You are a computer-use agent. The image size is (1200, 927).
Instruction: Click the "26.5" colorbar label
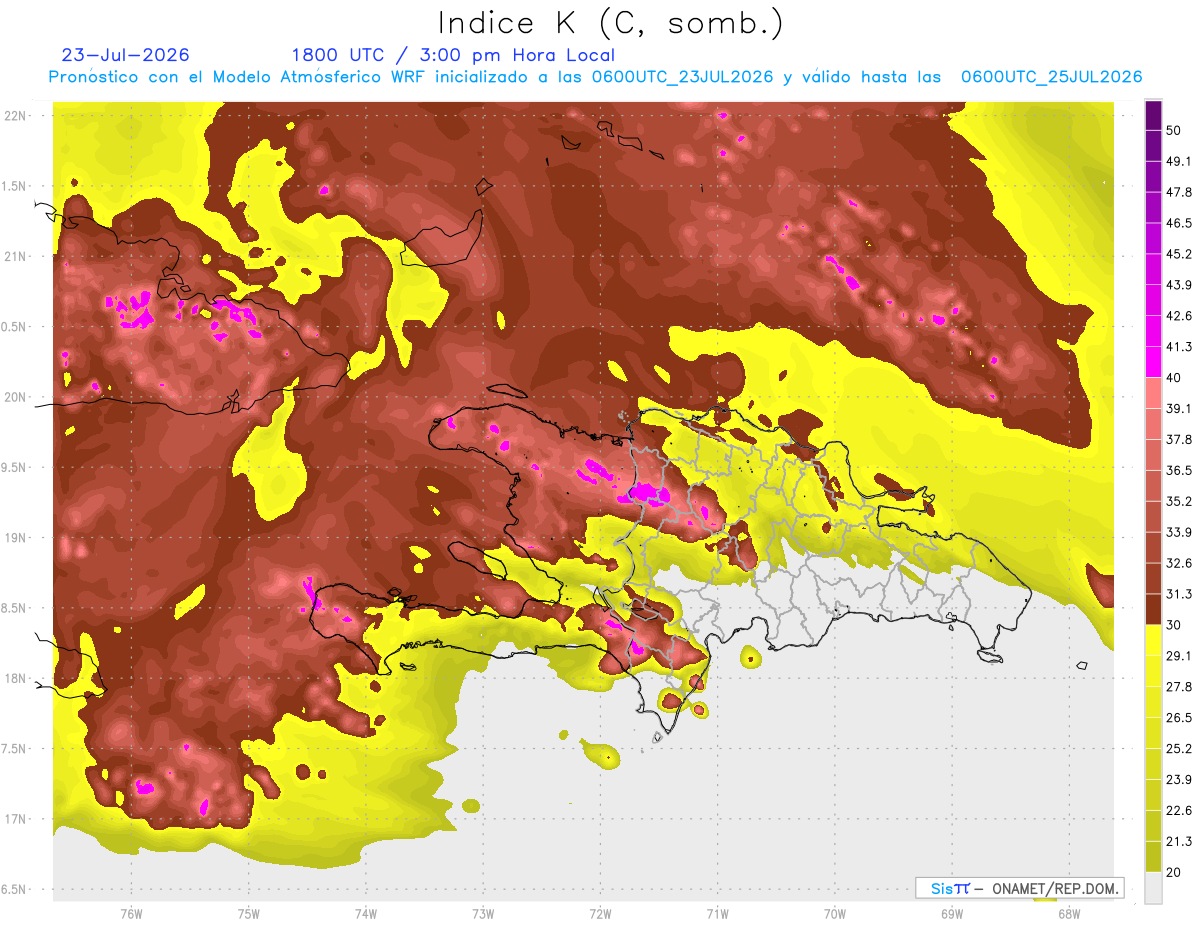coord(1179,718)
